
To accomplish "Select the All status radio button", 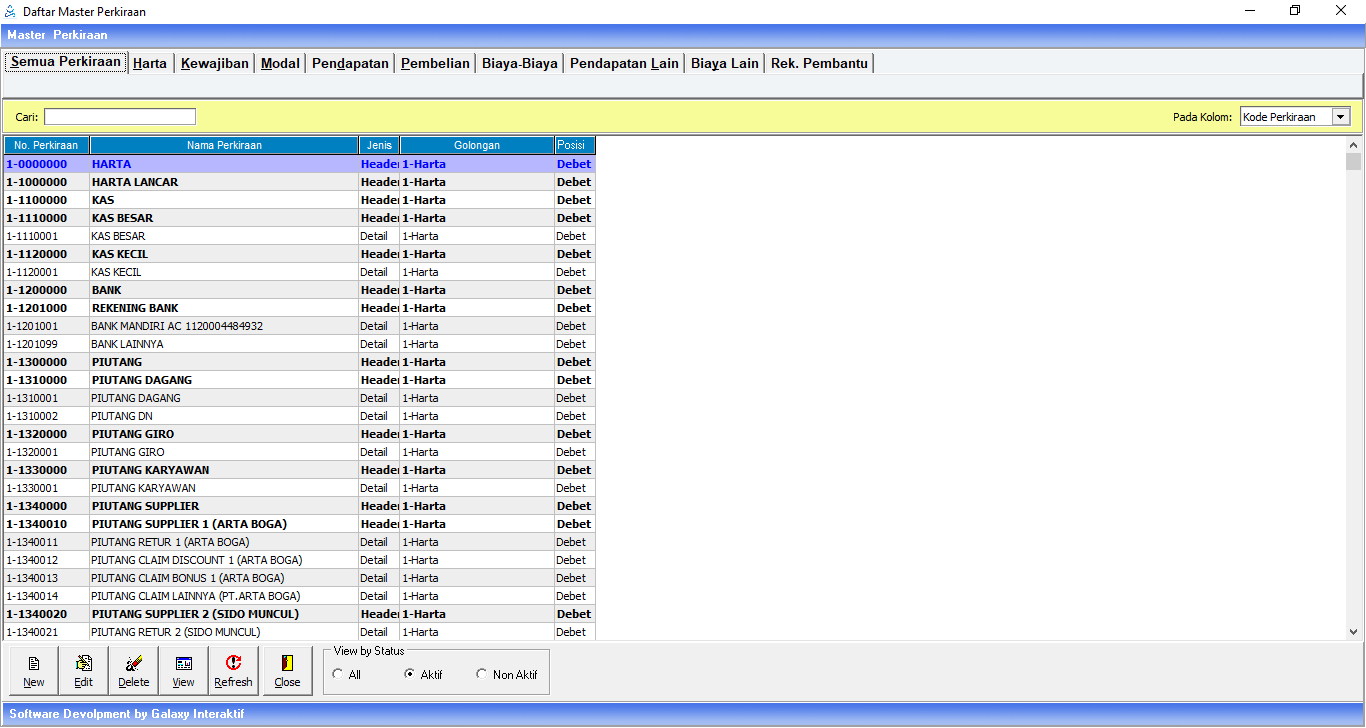I will pyautogui.click(x=337, y=675).
